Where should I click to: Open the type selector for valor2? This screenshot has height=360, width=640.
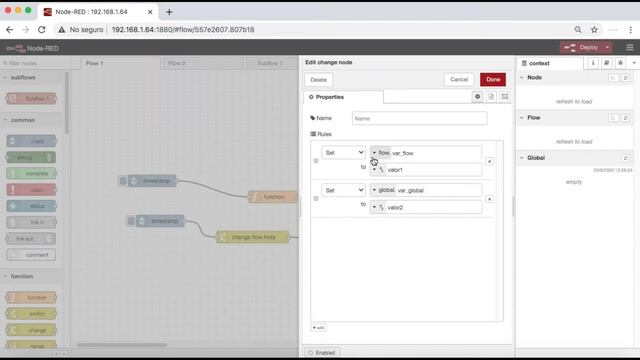coord(378,207)
